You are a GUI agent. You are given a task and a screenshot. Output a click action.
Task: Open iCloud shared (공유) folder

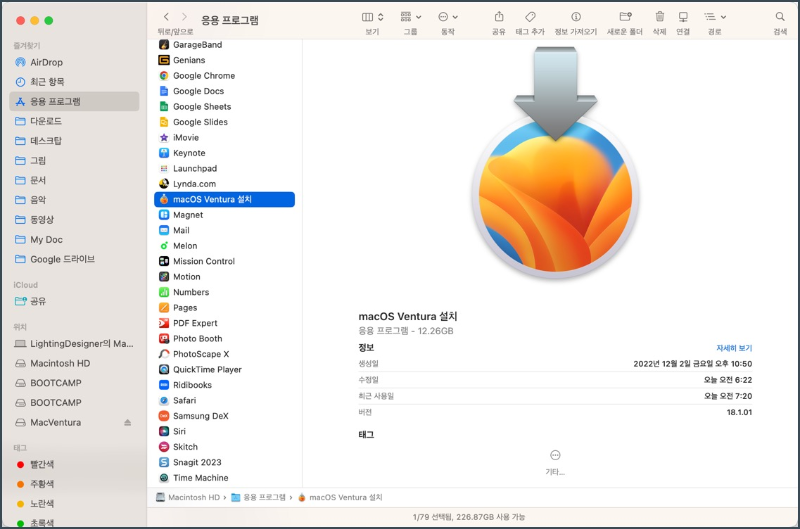74,301
